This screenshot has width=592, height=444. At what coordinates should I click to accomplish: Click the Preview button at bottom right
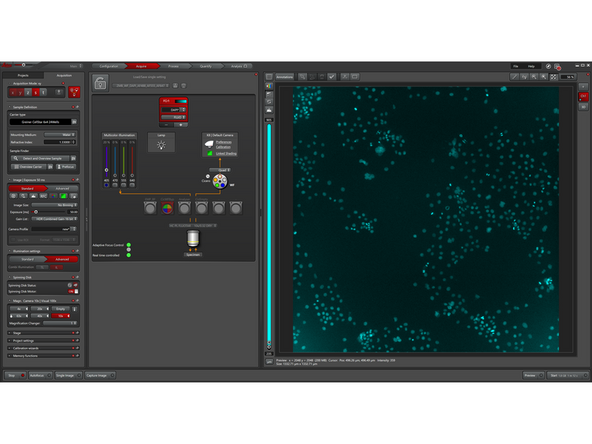pos(533,375)
